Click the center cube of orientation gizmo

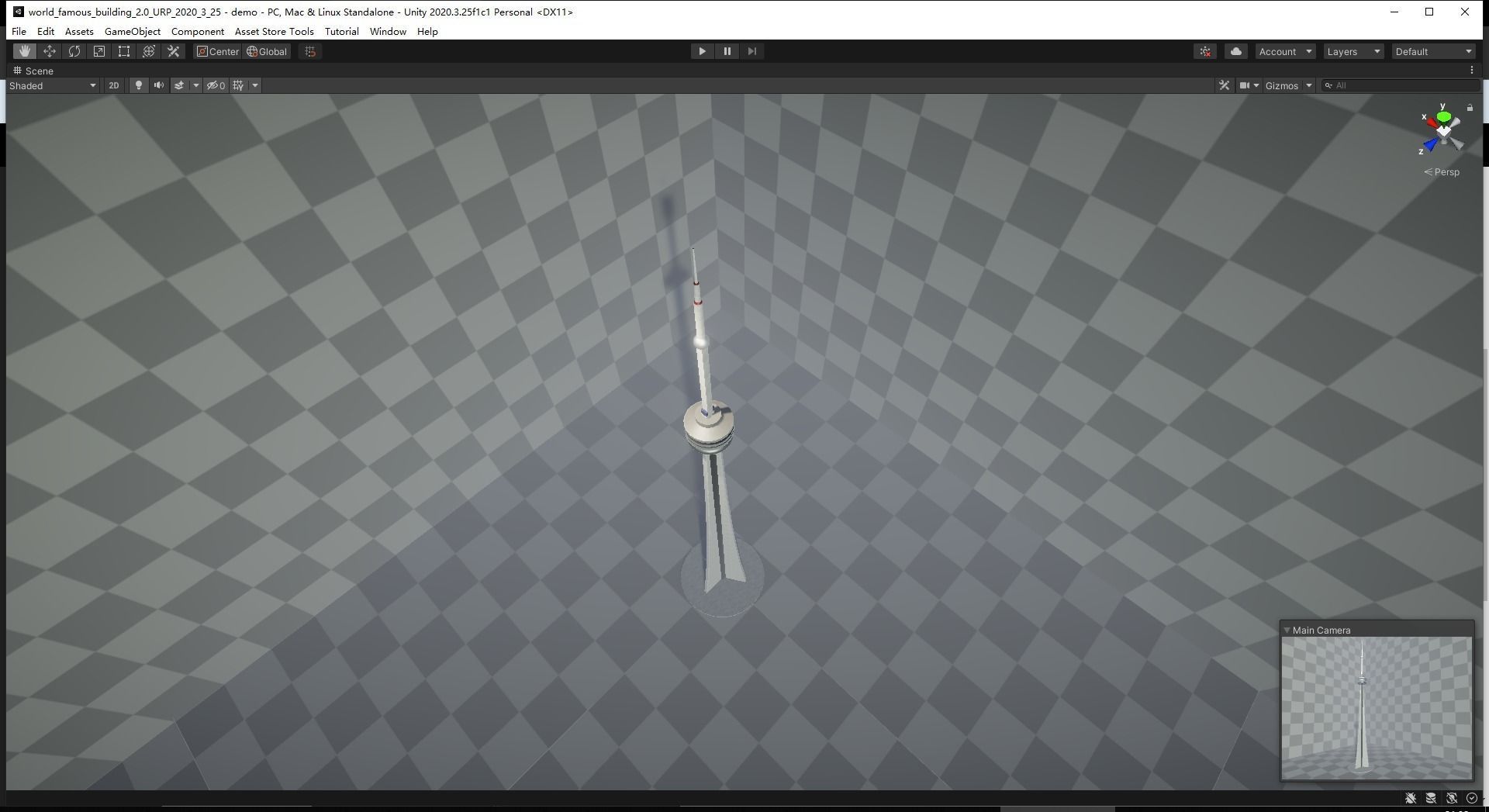pyautogui.click(x=1443, y=132)
